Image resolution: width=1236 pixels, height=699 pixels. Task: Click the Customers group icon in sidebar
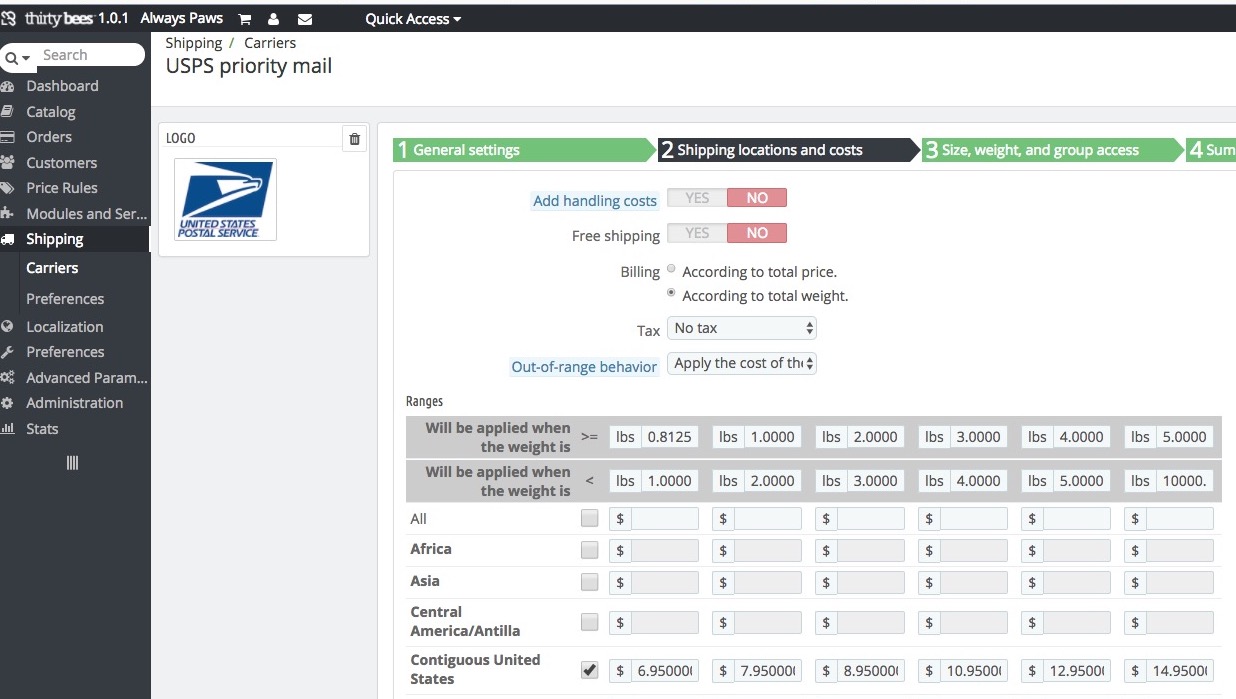(x=8, y=163)
